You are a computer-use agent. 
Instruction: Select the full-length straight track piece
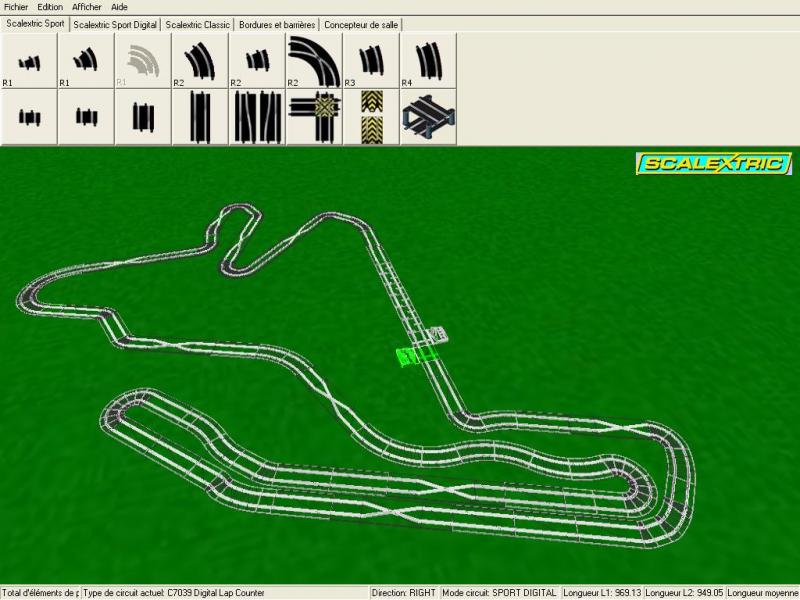[x=200, y=117]
